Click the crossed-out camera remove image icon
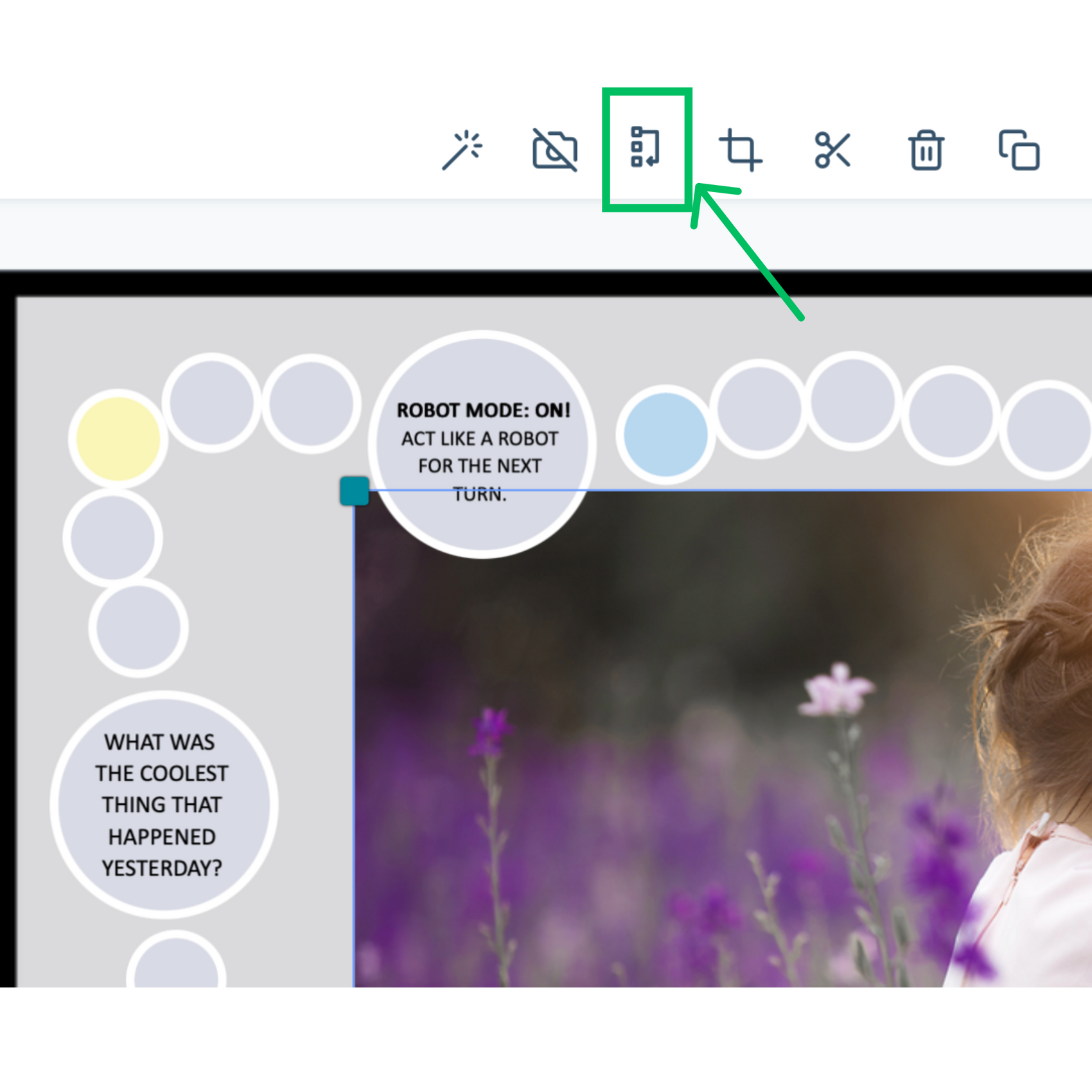Screen dimensions: 1092x1092 tap(555, 150)
